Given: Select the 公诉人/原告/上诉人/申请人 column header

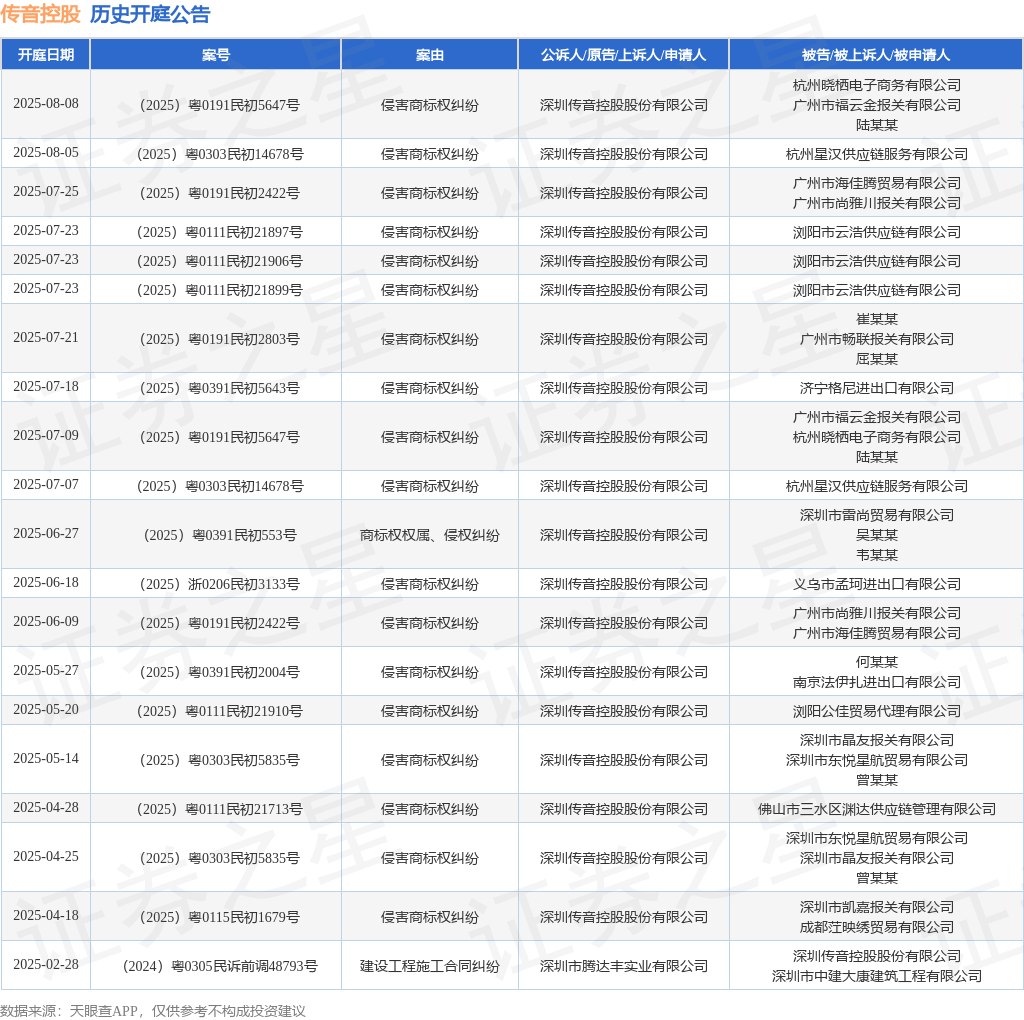Looking at the screenshot, I should click(624, 55).
